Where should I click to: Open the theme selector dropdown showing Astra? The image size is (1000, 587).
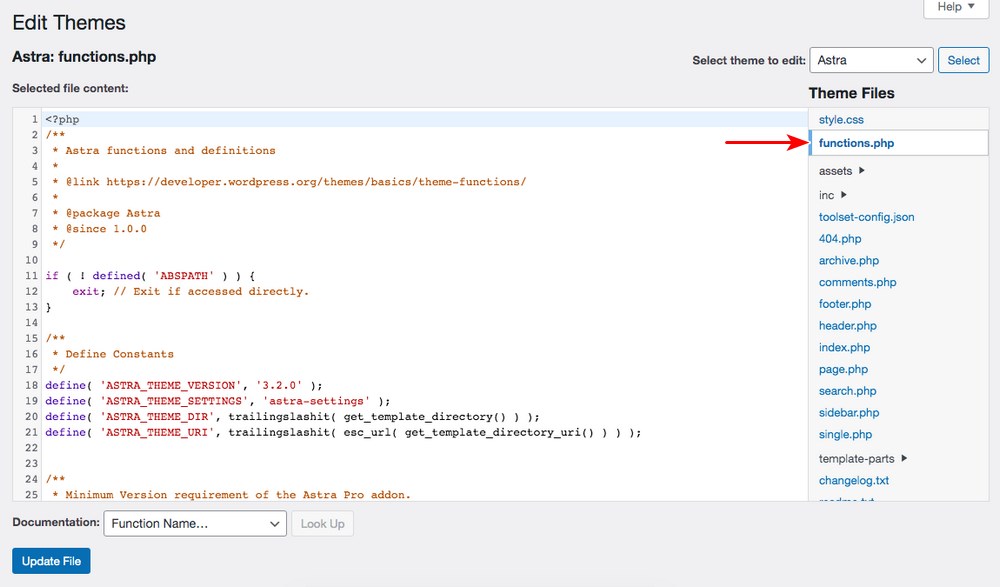pyautogui.click(x=871, y=60)
